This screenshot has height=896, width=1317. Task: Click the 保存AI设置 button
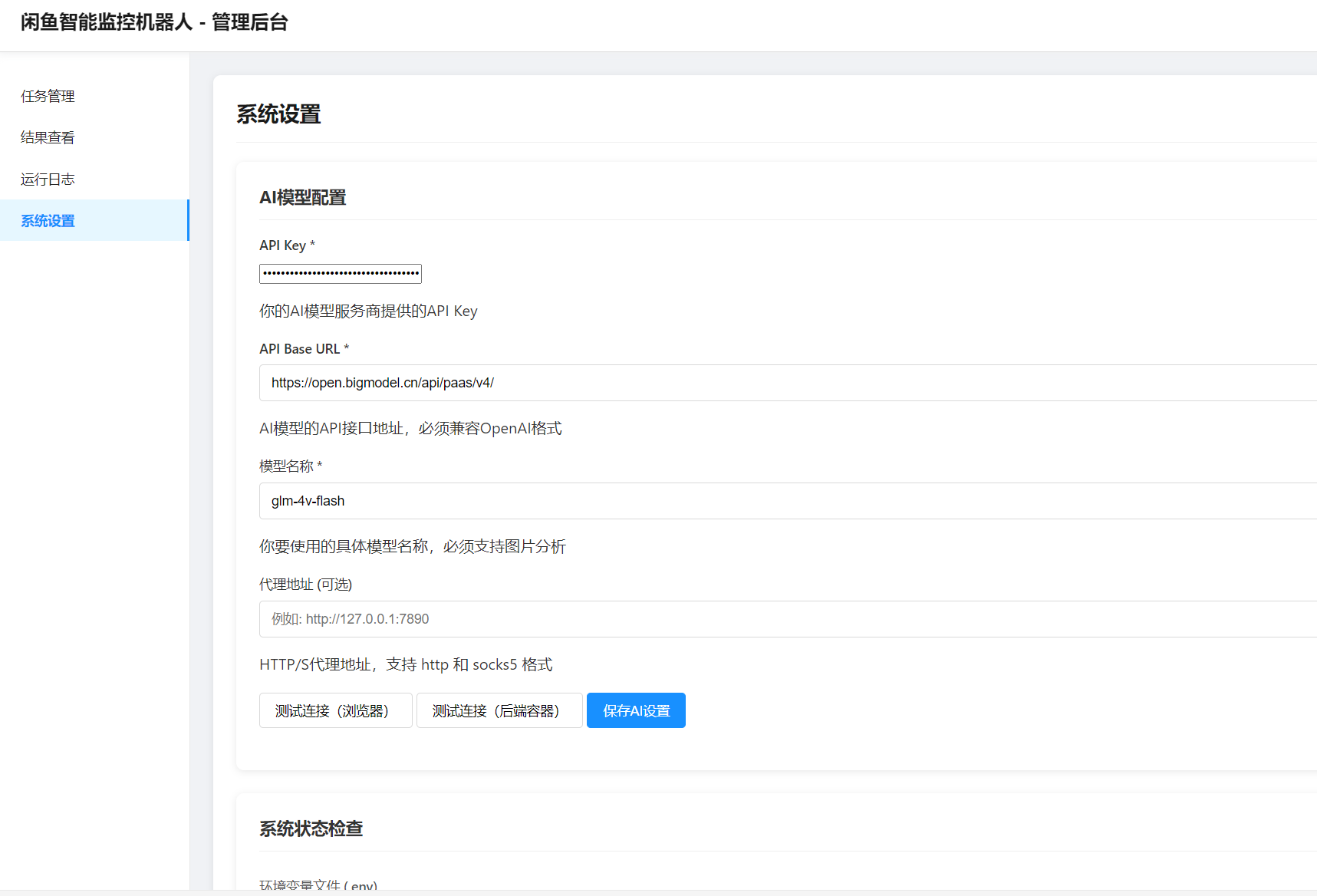636,710
